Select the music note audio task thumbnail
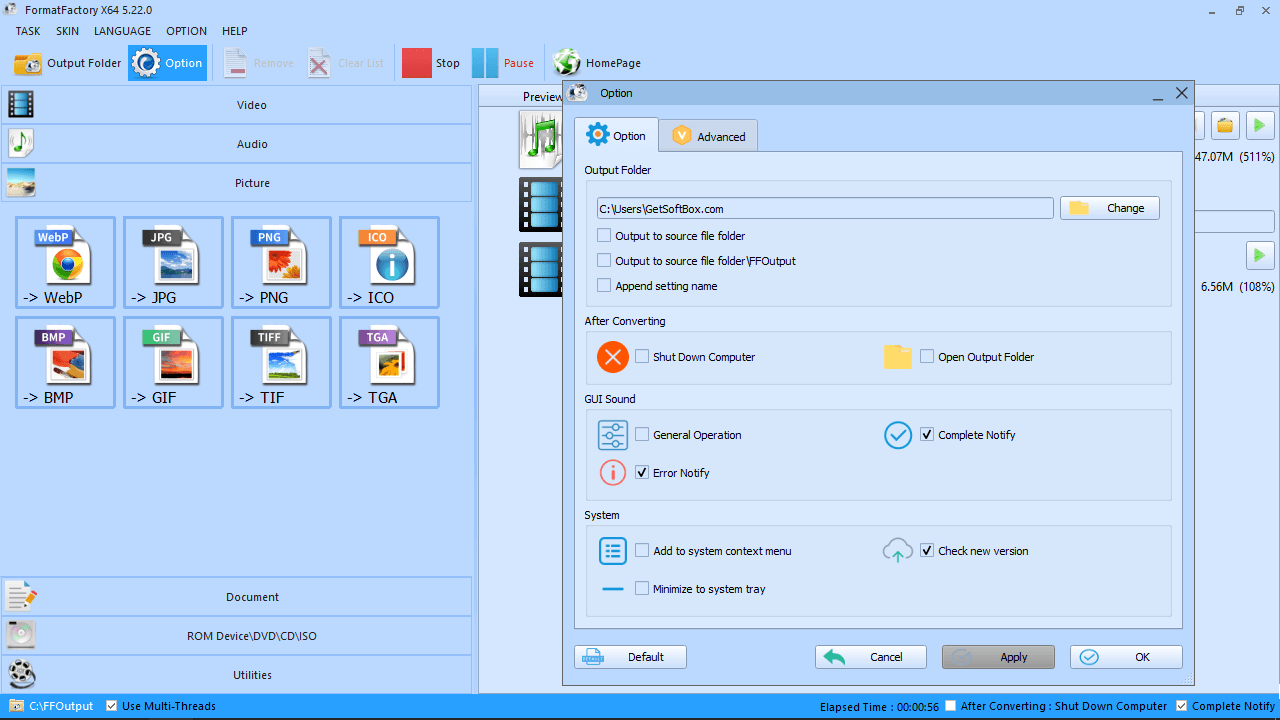Viewport: 1280px width, 720px height. coord(540,139)
